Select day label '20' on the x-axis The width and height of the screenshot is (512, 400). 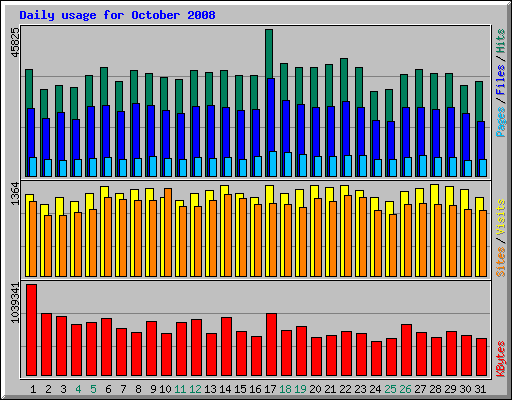pyautogui.click(x=316, y=389)
